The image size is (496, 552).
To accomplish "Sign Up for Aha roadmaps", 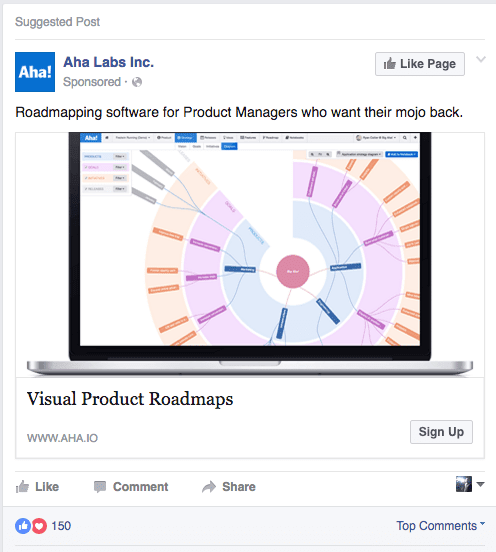I will pos(441,432).
